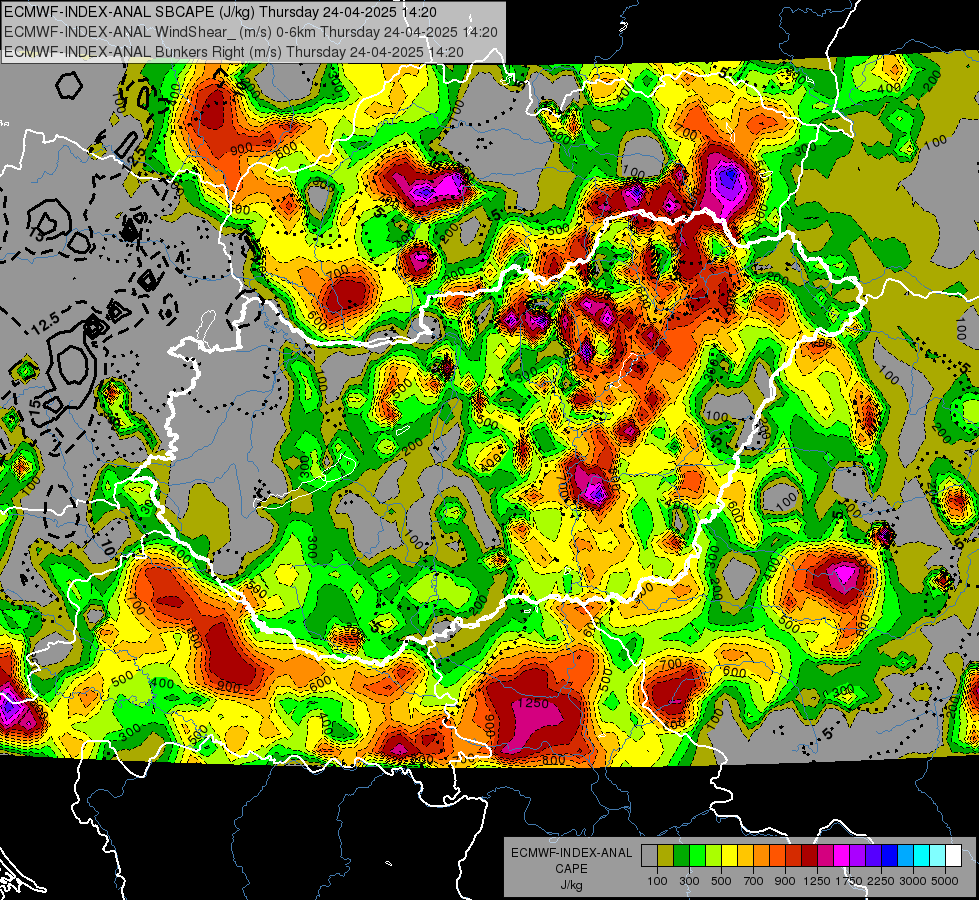Click the 1250 contour label on map
Viewport: 979px width, 900px height.
(533, 703)
